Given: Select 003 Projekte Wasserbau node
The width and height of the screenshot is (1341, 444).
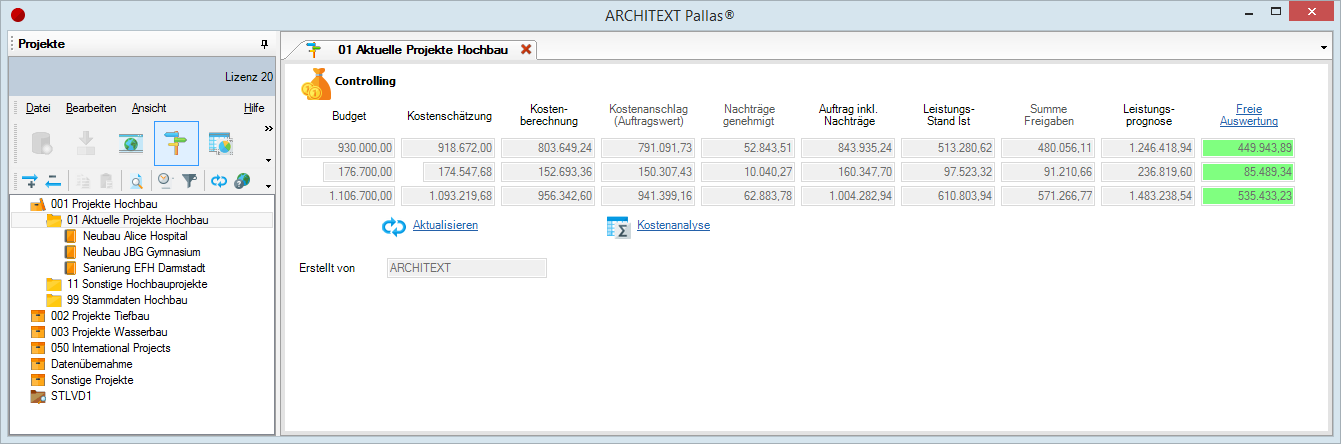Looking at the screenshot, I should tap(108, 332).
